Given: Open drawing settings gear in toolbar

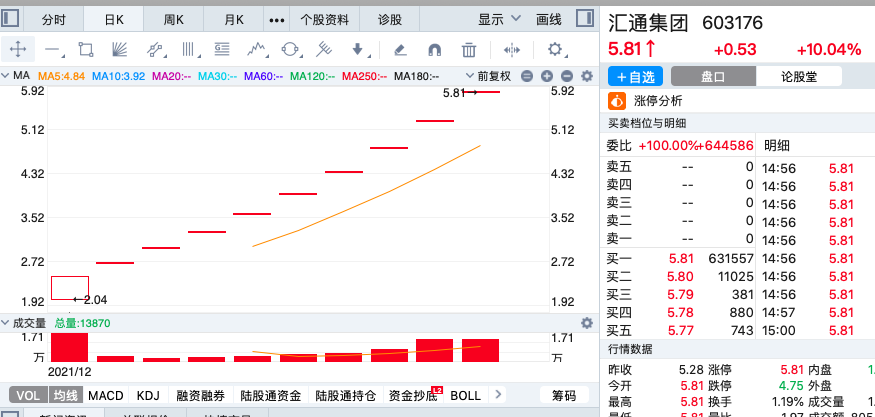Looking at the screenshot, I should [x=555, y=49].
